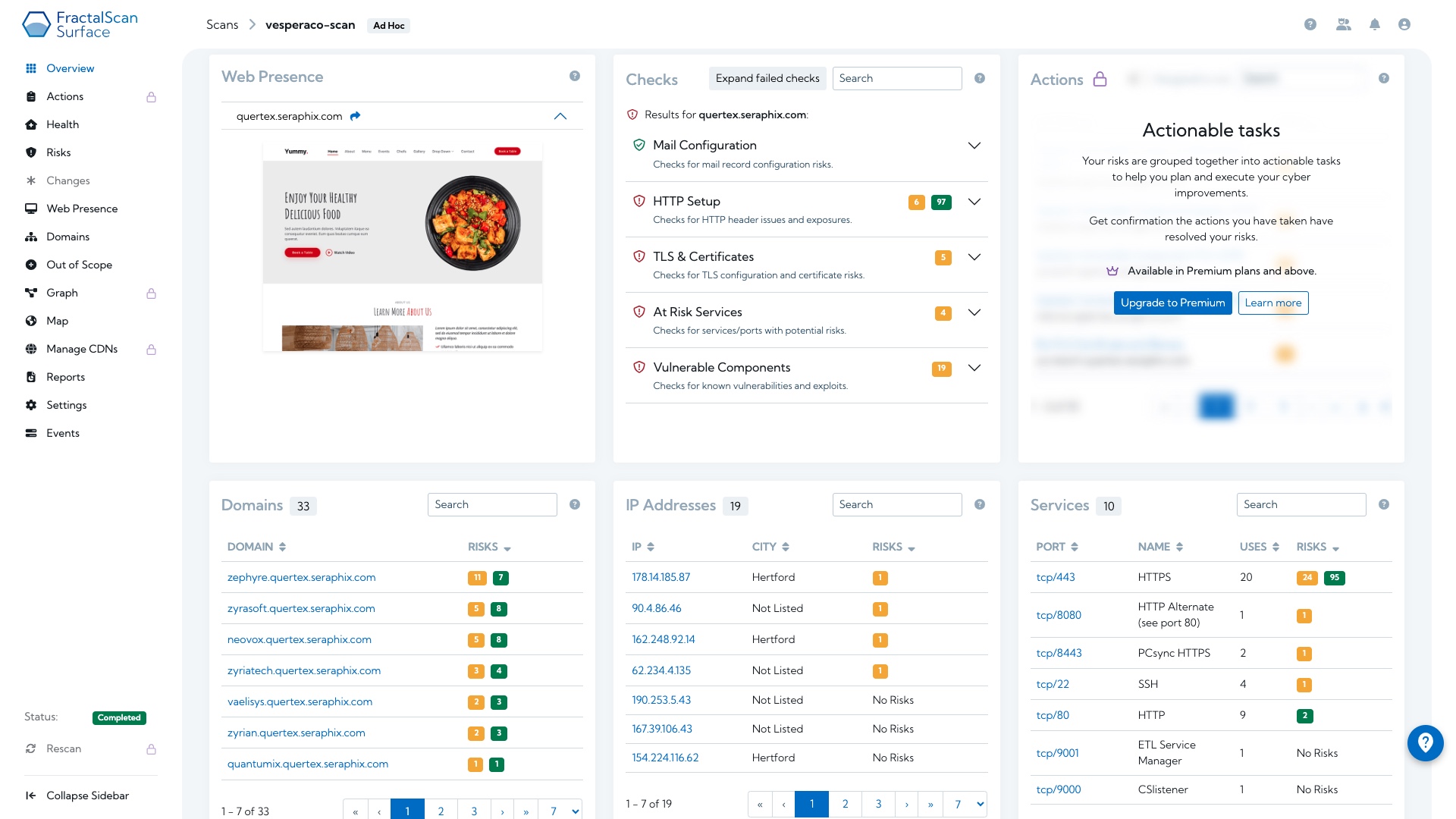This screenshot has width=1456, height=819.
Task: Click the Scans breadcrumb link
Action: 222,24
